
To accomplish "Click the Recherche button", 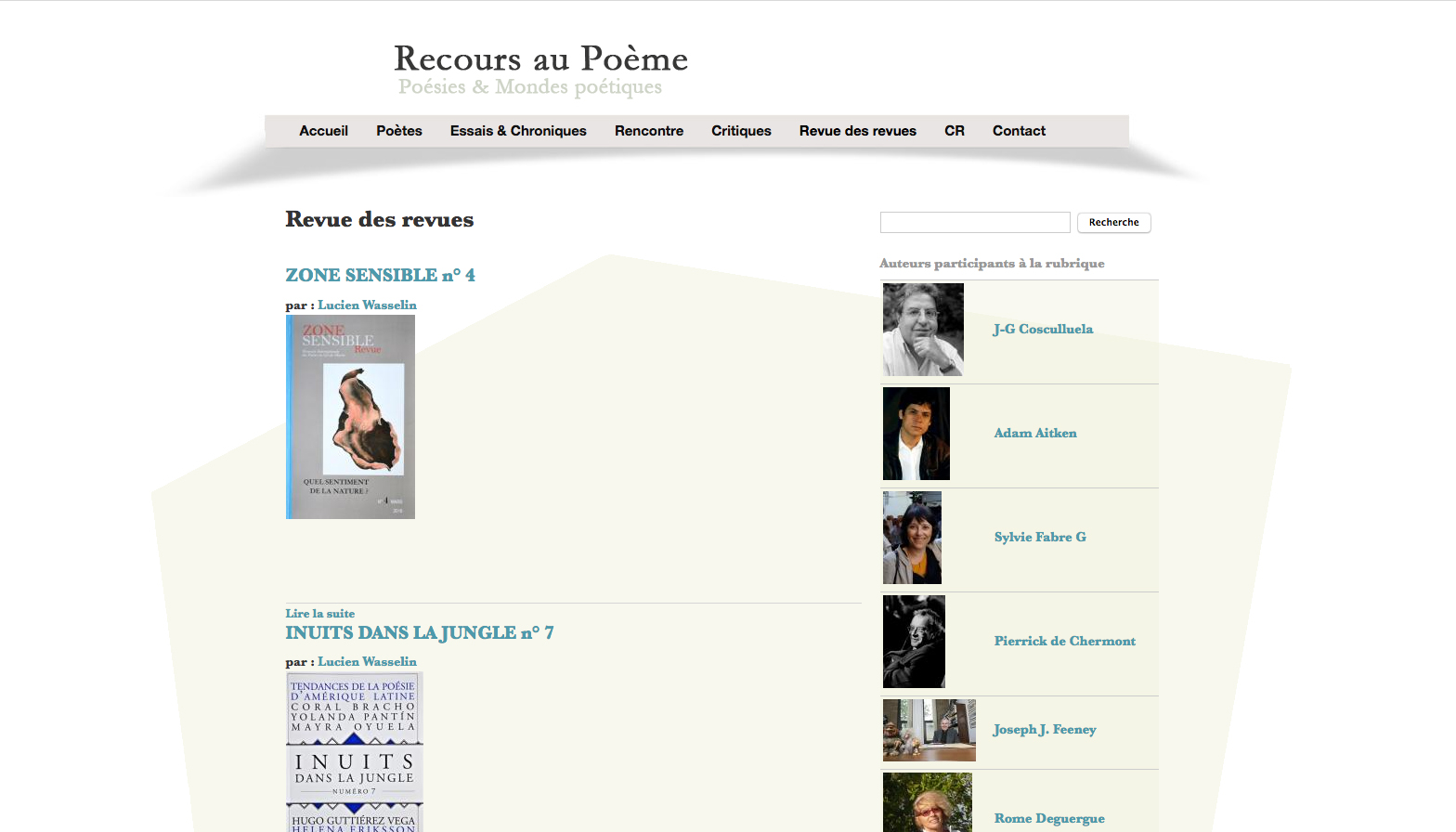I will [1114, 223].
